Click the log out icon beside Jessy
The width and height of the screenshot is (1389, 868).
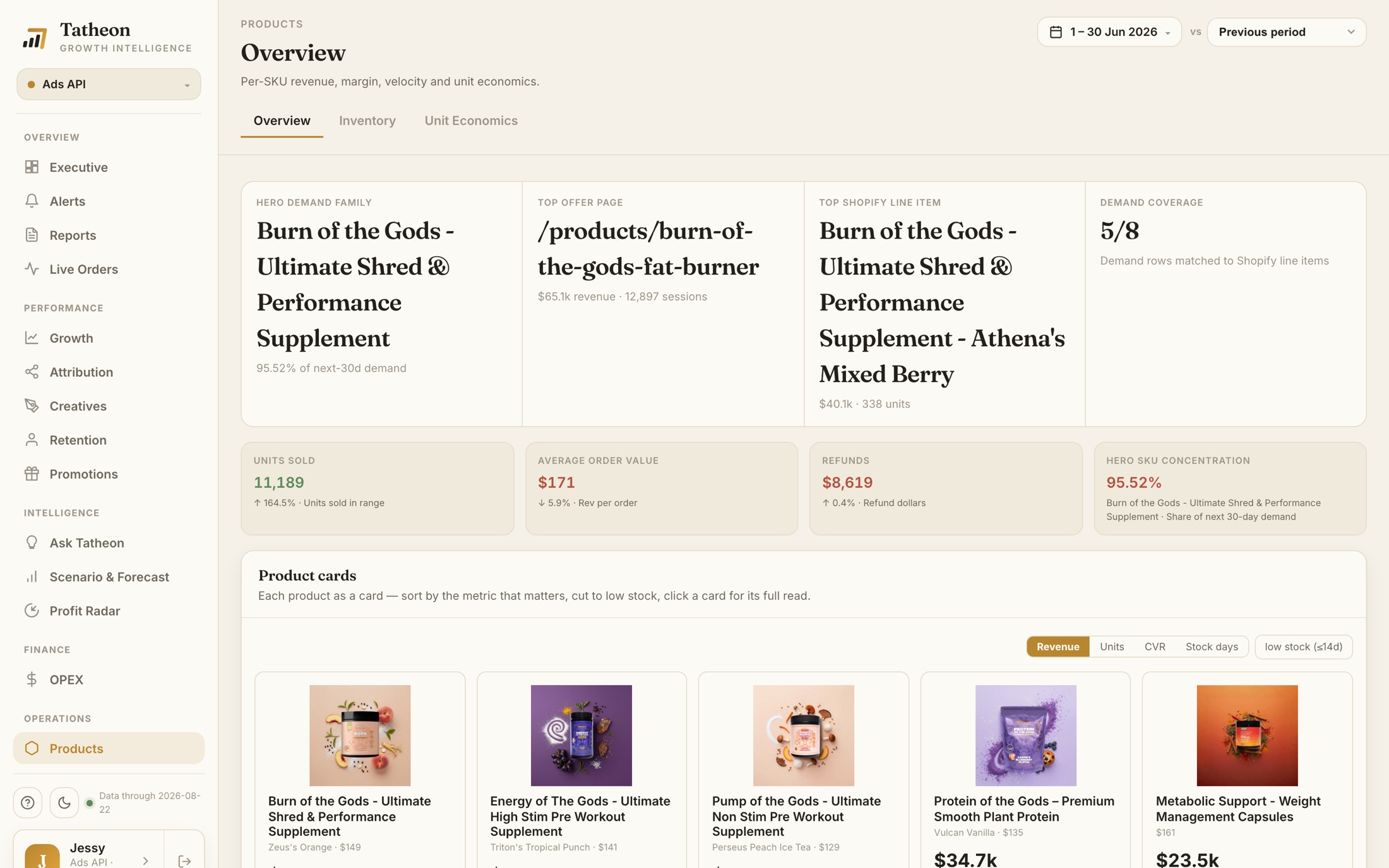click(184, 861)
